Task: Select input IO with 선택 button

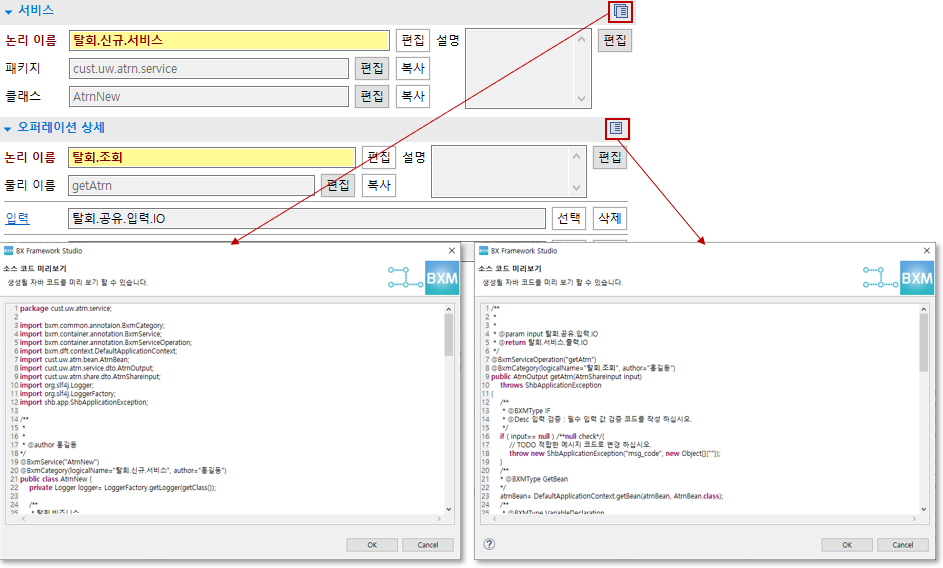Action: tap(569, 218)
